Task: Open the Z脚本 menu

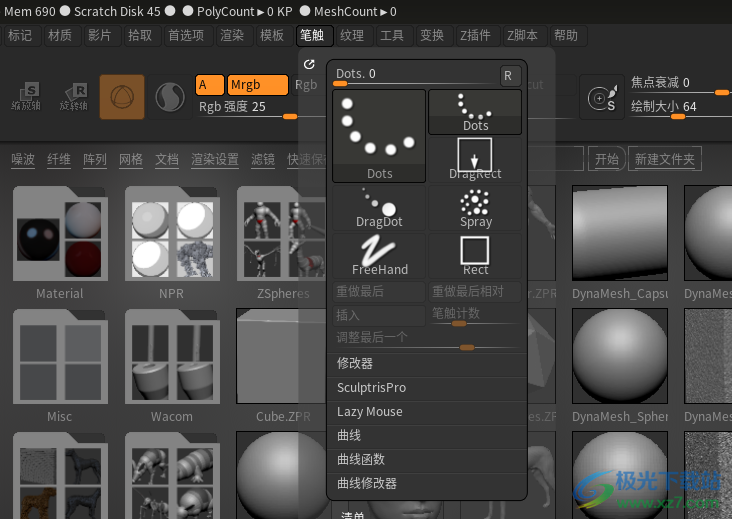Action: (525, 35)
